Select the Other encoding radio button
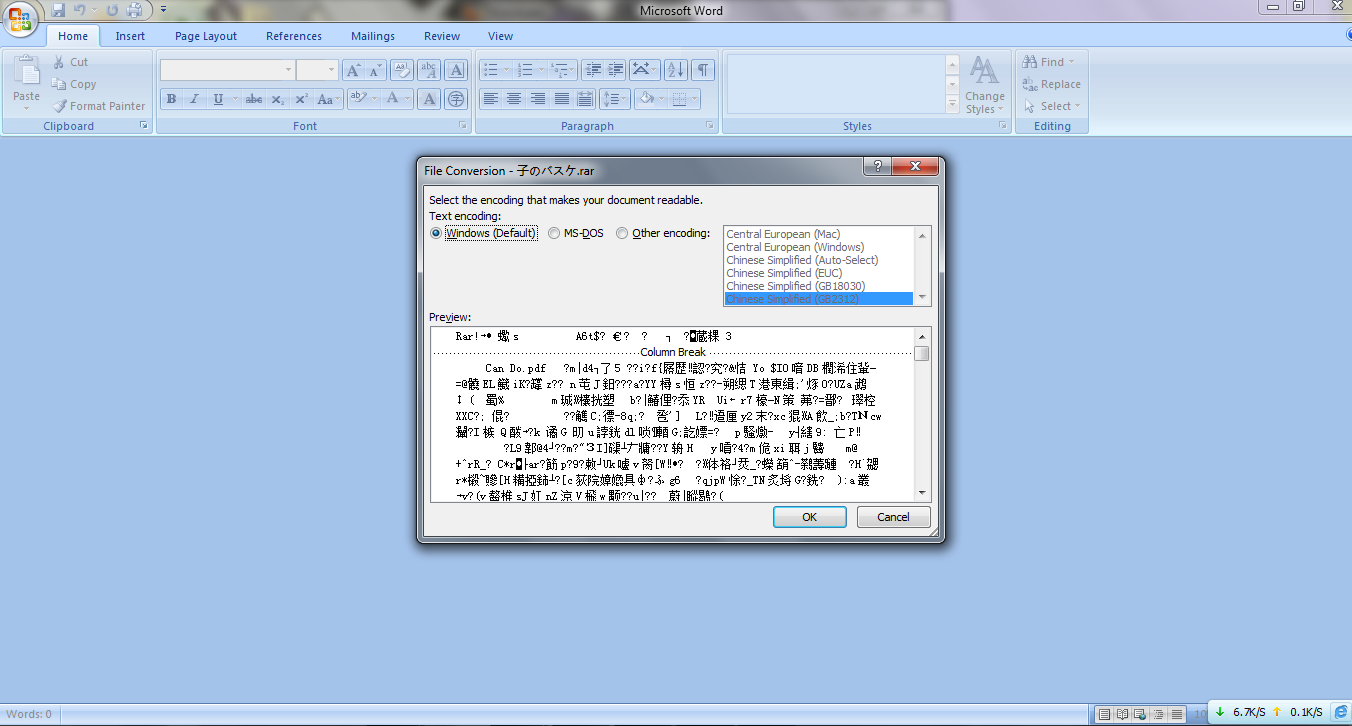Screen dimensions: 1352x726 [x=622, y=233]
